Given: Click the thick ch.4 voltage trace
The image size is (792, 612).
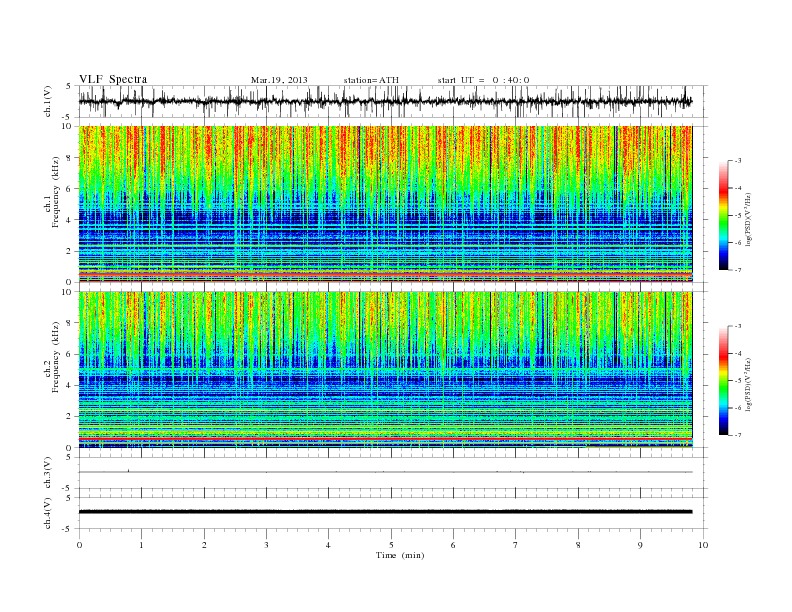Looking at the screenshot, I should (385, 512).
